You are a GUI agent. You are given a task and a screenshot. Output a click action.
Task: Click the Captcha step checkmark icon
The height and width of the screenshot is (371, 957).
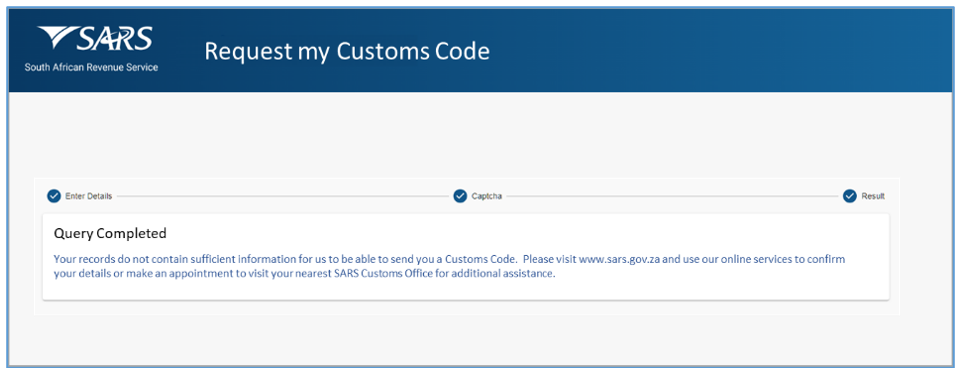[460, 196]
